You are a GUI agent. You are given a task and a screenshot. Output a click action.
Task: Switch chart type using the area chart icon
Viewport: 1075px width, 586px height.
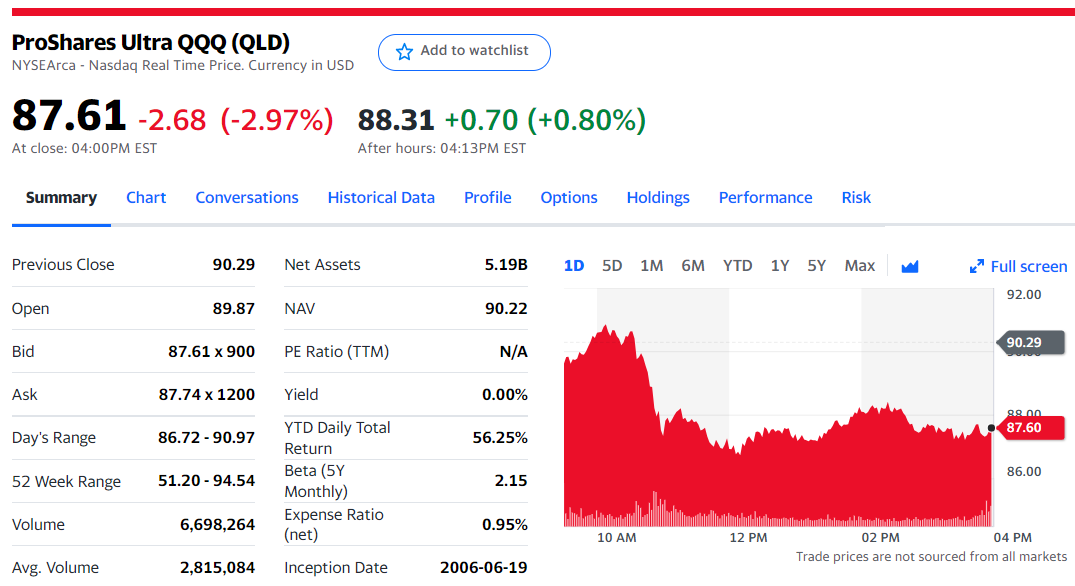pos(910,266)
